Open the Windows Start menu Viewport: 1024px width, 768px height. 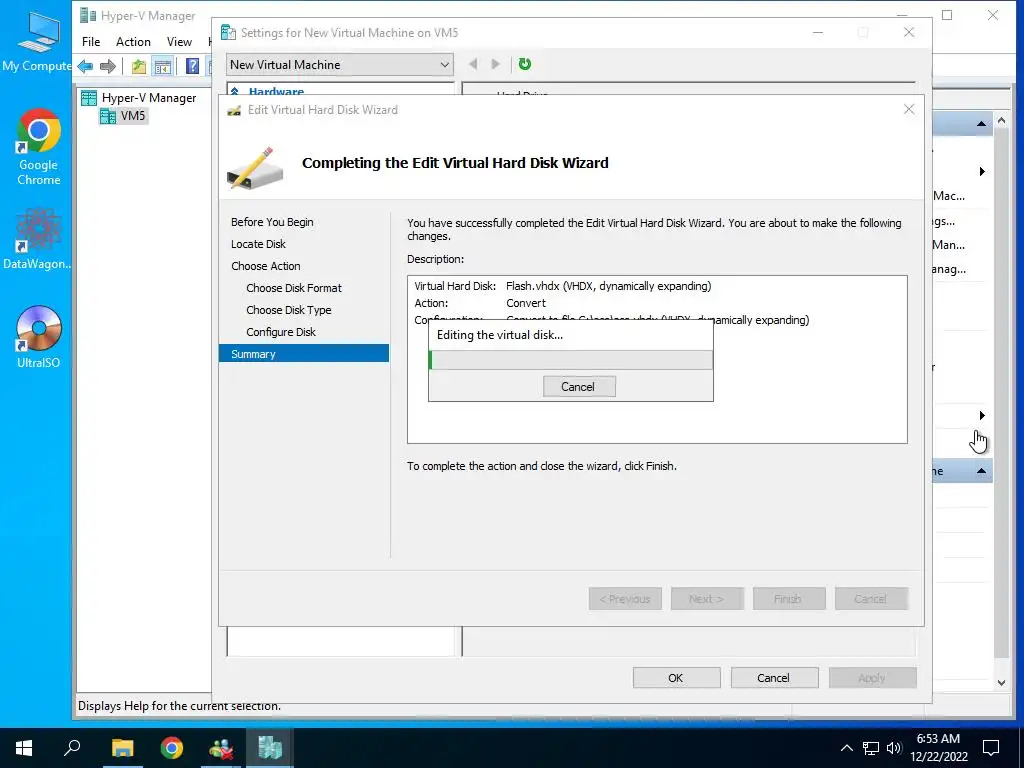click(24, 748)
